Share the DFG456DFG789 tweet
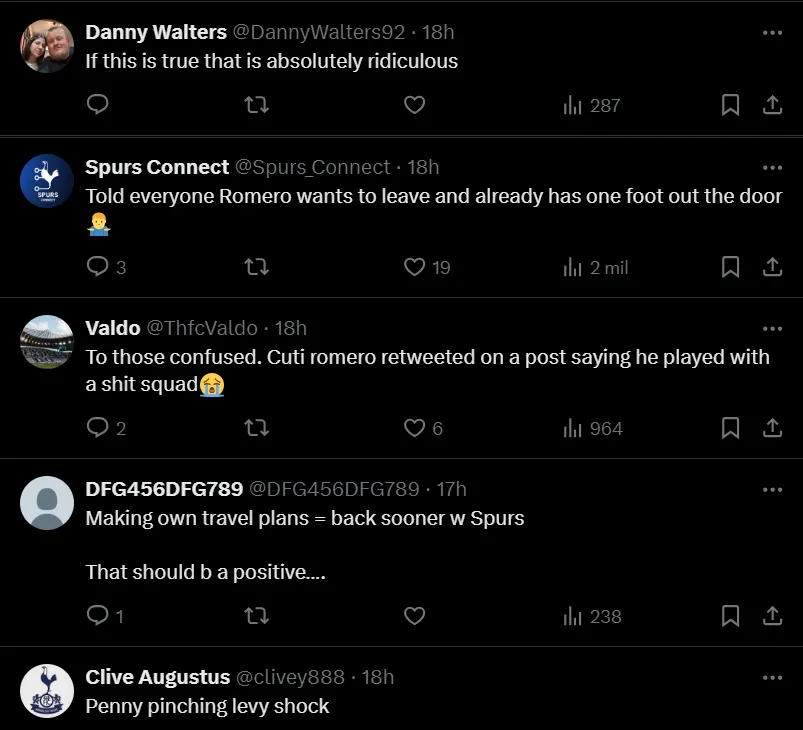The image size is (803, 730). click(772, 616)
